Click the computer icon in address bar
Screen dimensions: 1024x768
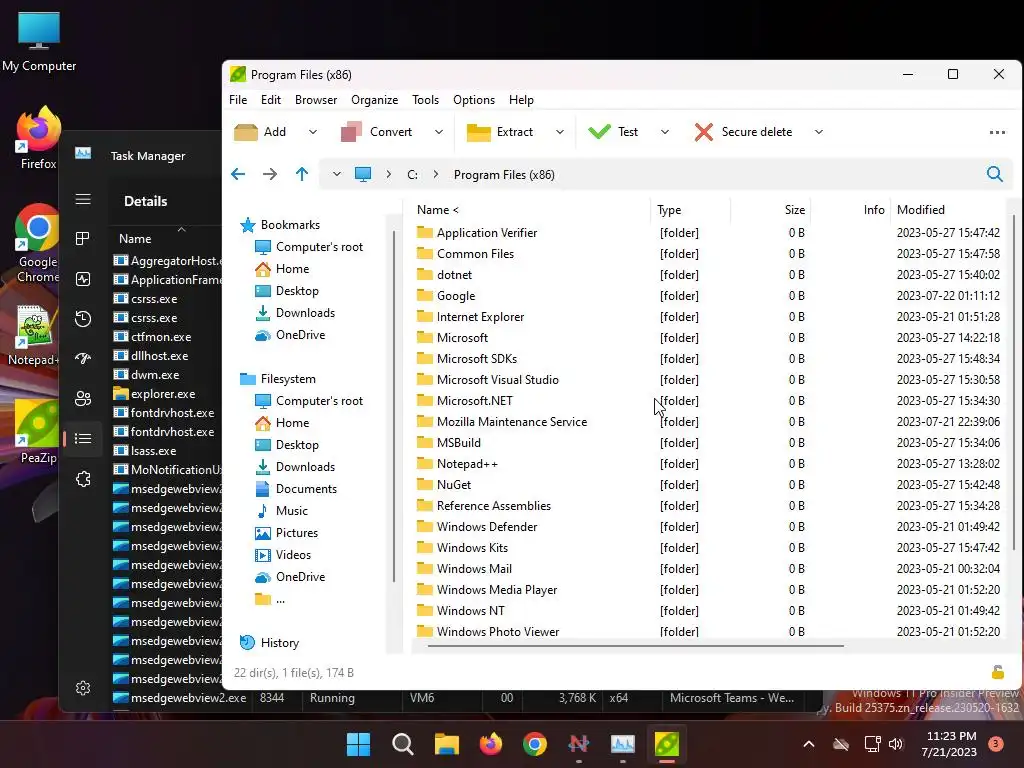363,174
